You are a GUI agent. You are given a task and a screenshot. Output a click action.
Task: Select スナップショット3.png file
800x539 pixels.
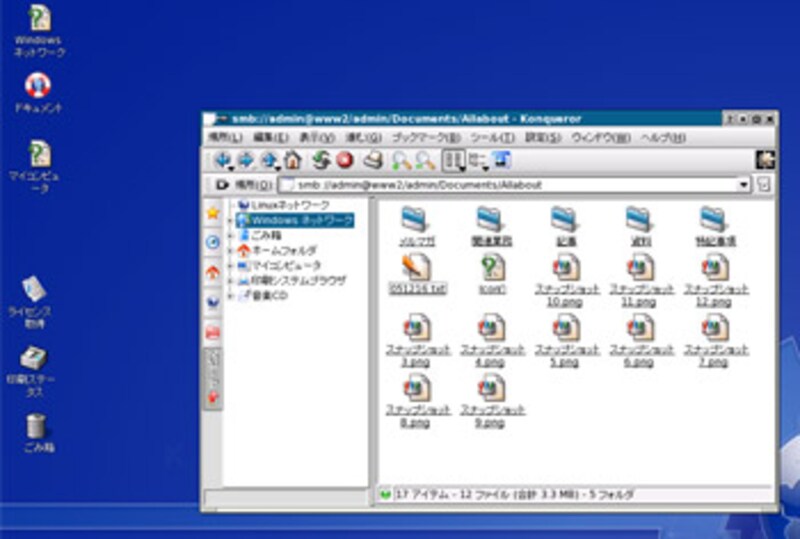point(416,341)
